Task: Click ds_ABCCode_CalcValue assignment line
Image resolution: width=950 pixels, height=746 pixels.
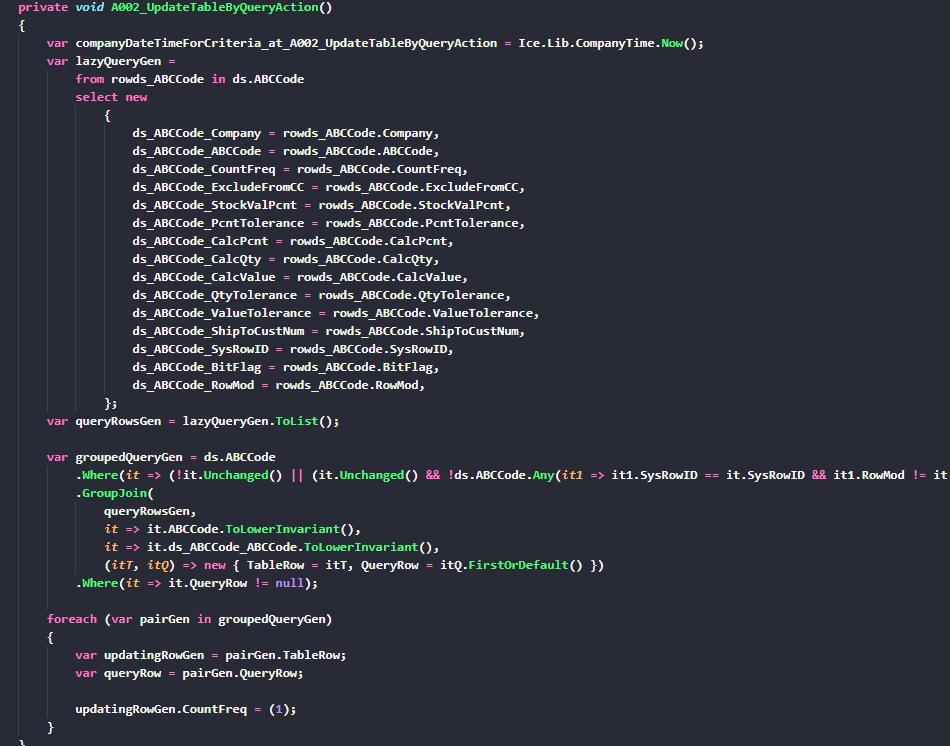Action: [x=300, y=277]
